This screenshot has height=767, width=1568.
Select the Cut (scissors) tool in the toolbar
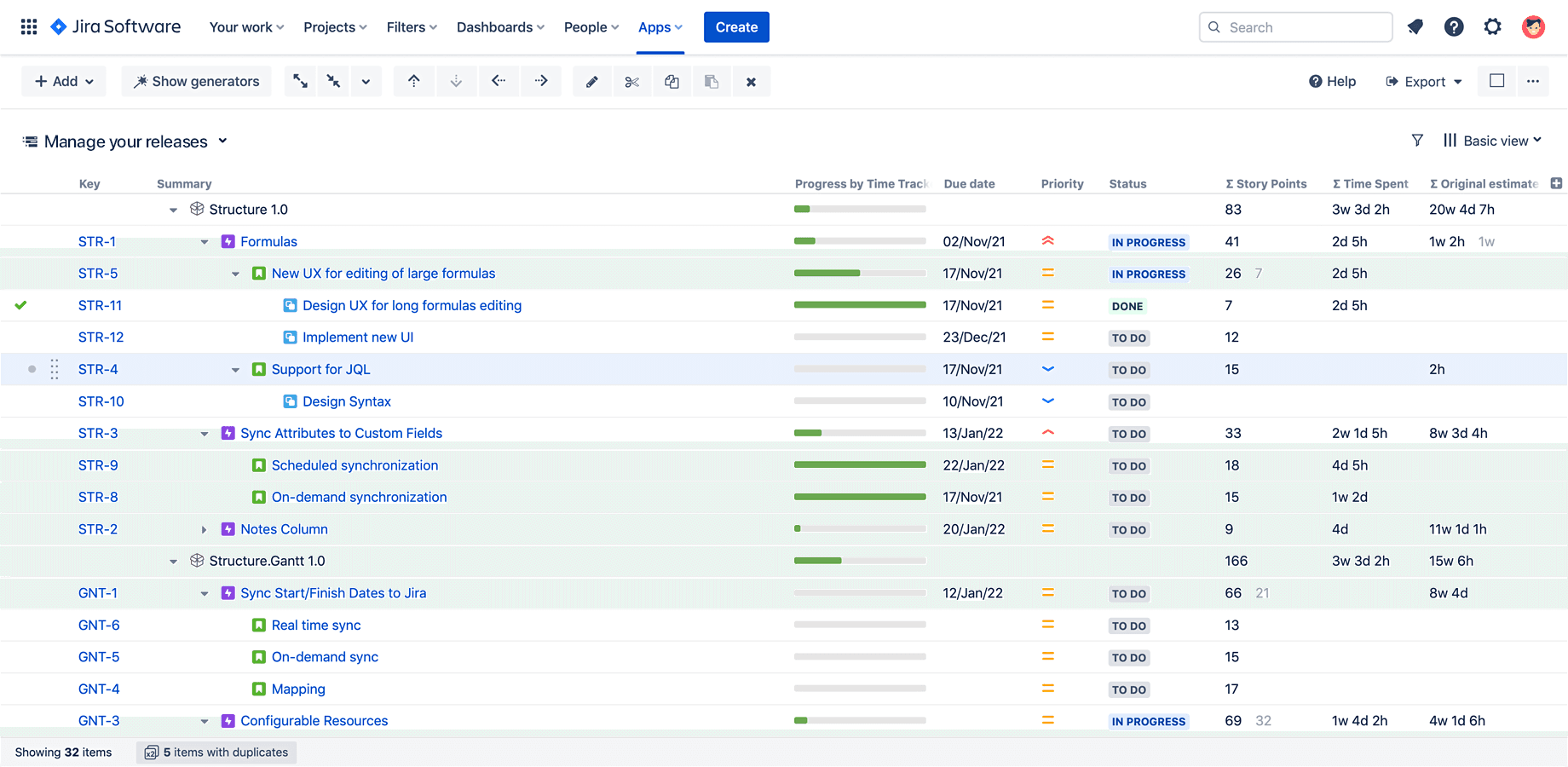pos(632,81)
